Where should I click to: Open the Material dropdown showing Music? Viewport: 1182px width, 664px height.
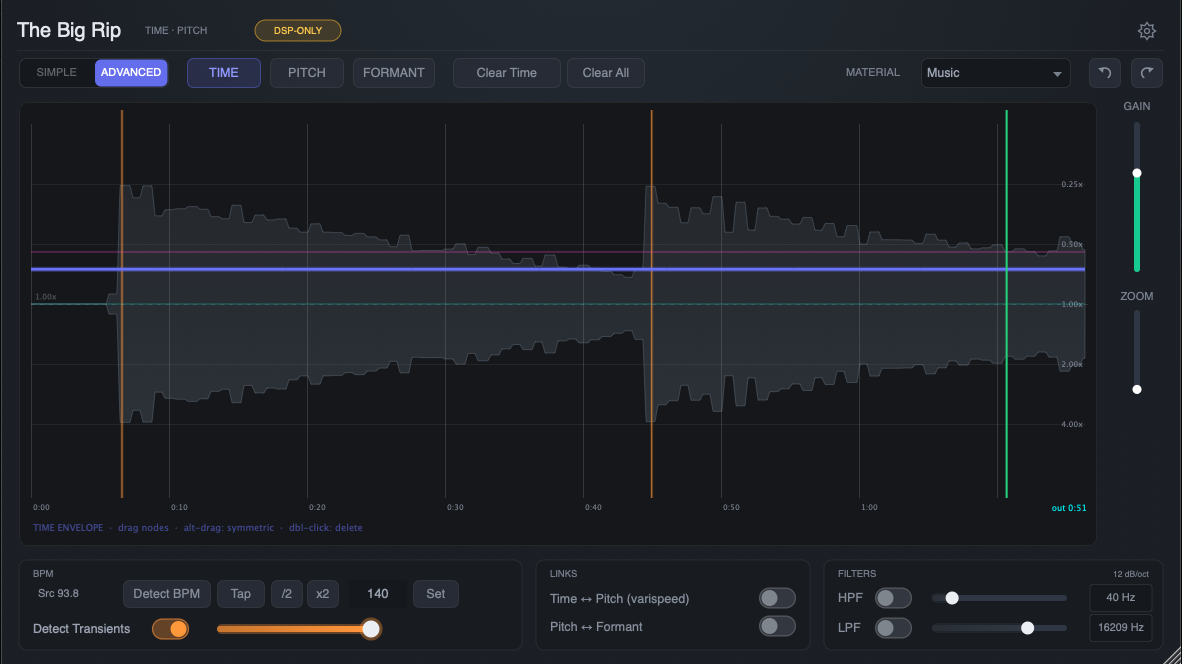995,73
